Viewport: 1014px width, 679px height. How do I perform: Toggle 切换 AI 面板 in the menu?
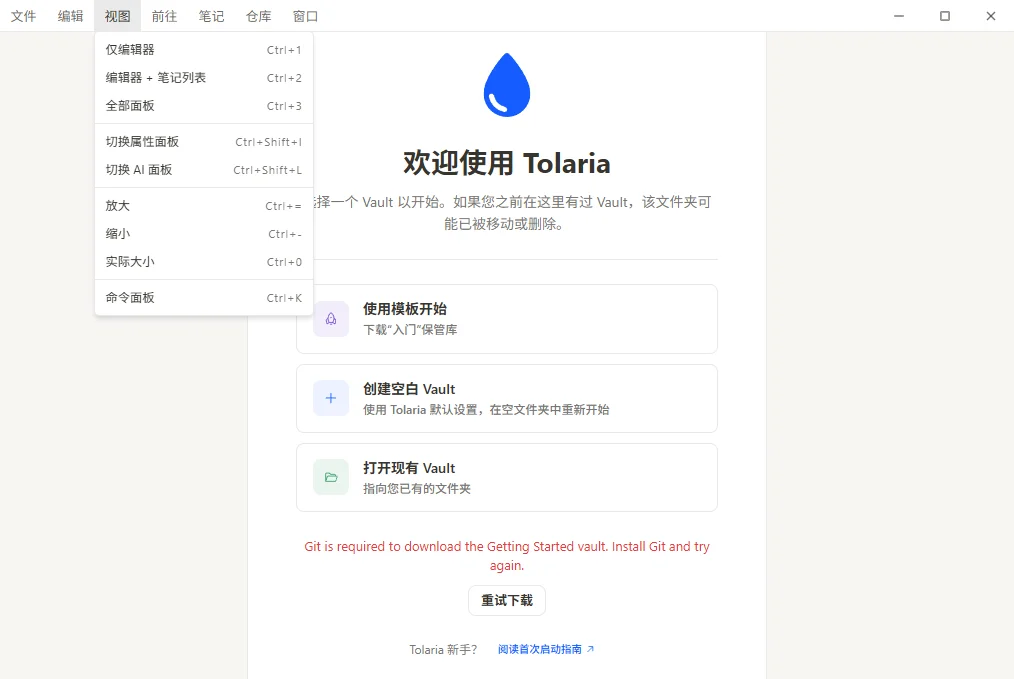(204, 170)
